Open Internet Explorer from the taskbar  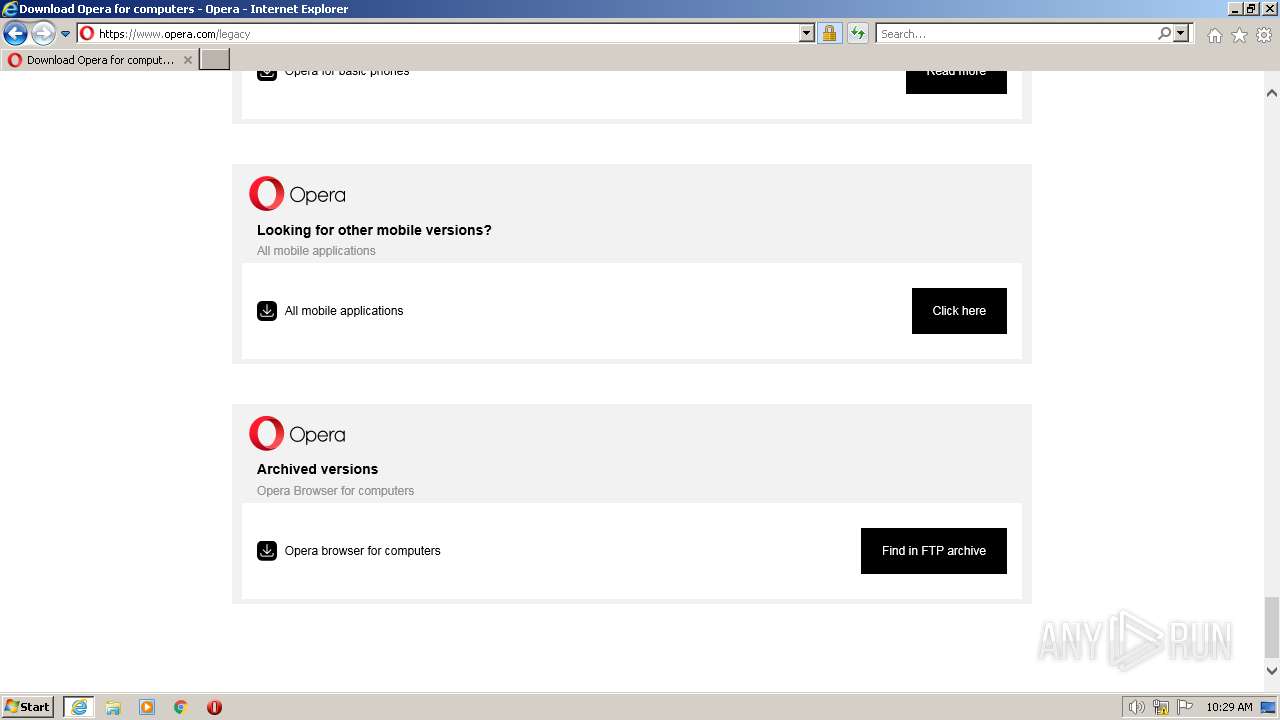(x=79, y=707)
